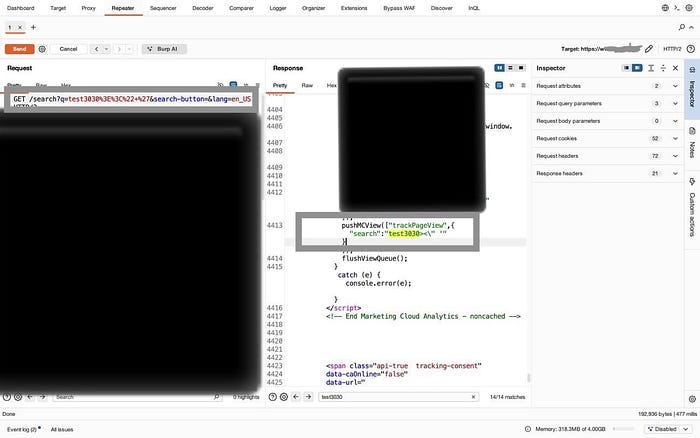
Task: Go to the Sequencer tab
Action: coord(163,8)
